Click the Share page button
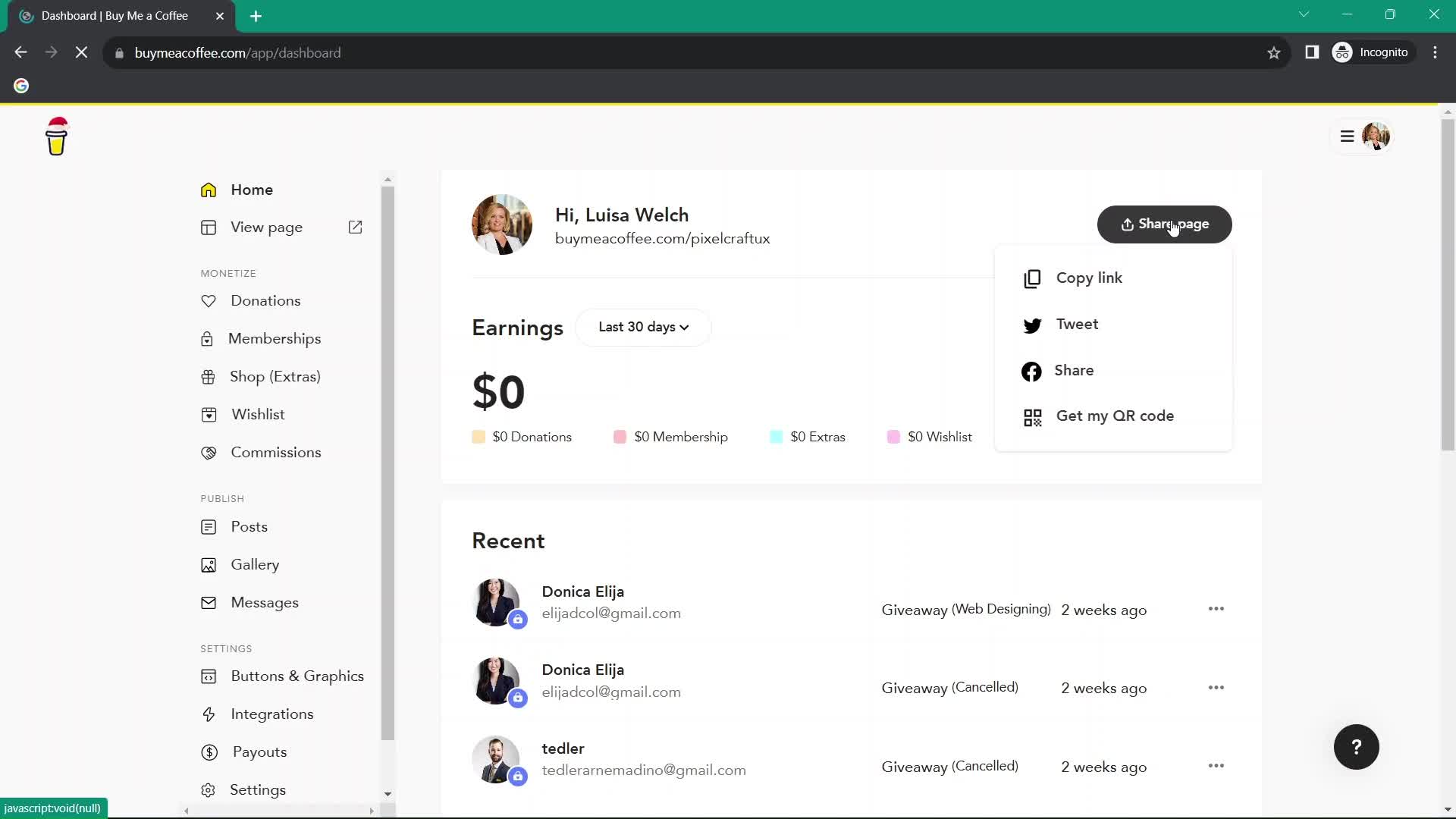The height and width of the screenshot is (819, 1456). point(1164,224)
